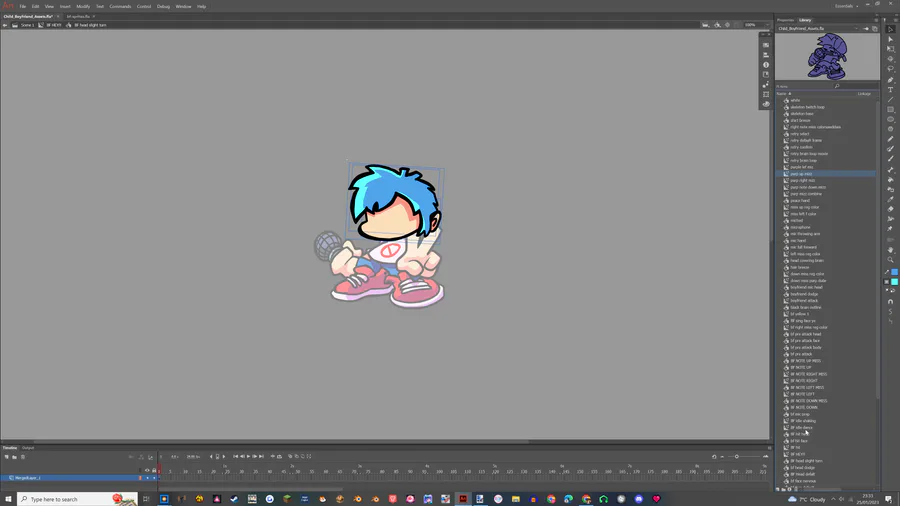Switch to the Library tab
The width and height of the screenshot is (900, 506).
point(805,20)
